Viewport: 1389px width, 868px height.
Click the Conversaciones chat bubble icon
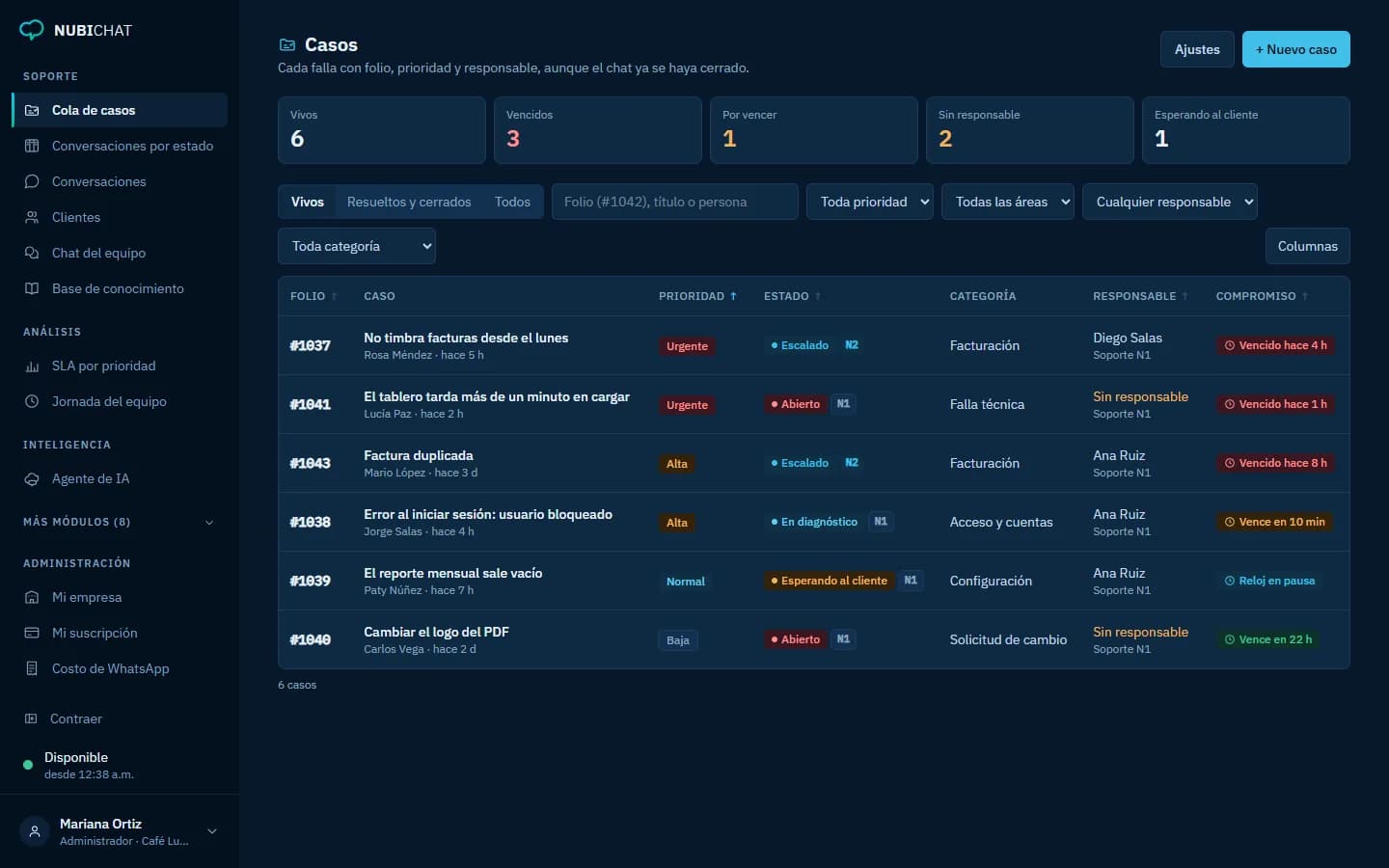32,181
